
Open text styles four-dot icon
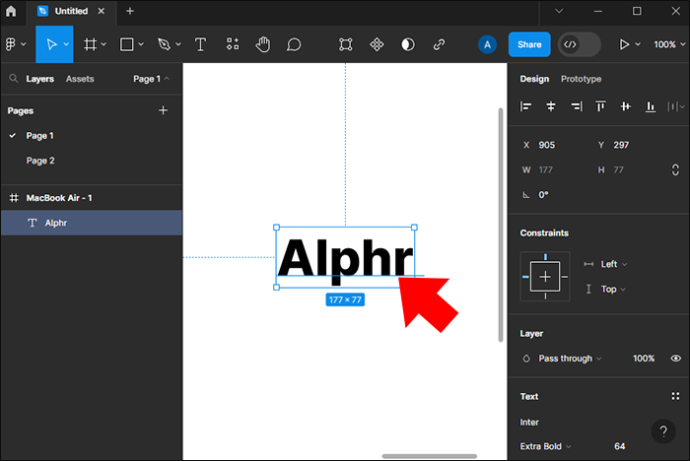pyautogui.click(x=675, y=396)
